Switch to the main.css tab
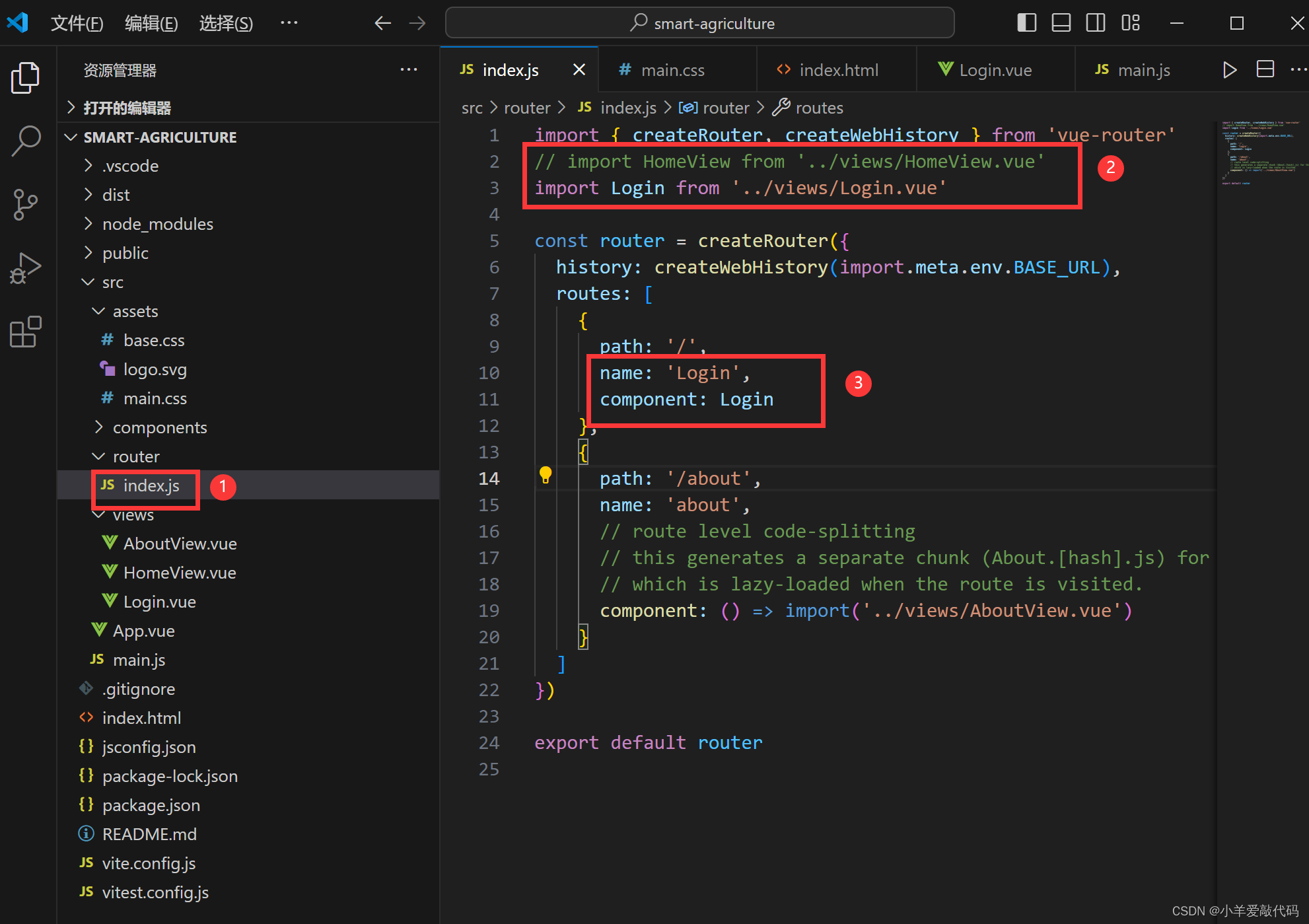The width and height of the screenshot is (1309, 924). pyautogui.click(x=678, y=70)
